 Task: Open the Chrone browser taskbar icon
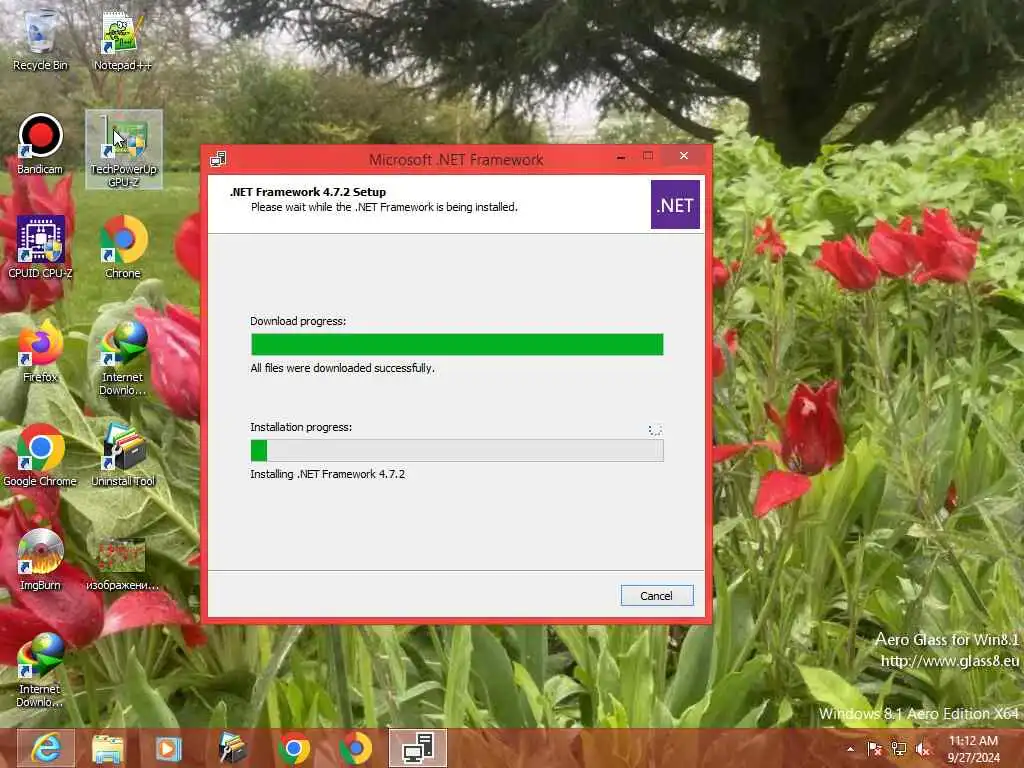coord(355,748)
